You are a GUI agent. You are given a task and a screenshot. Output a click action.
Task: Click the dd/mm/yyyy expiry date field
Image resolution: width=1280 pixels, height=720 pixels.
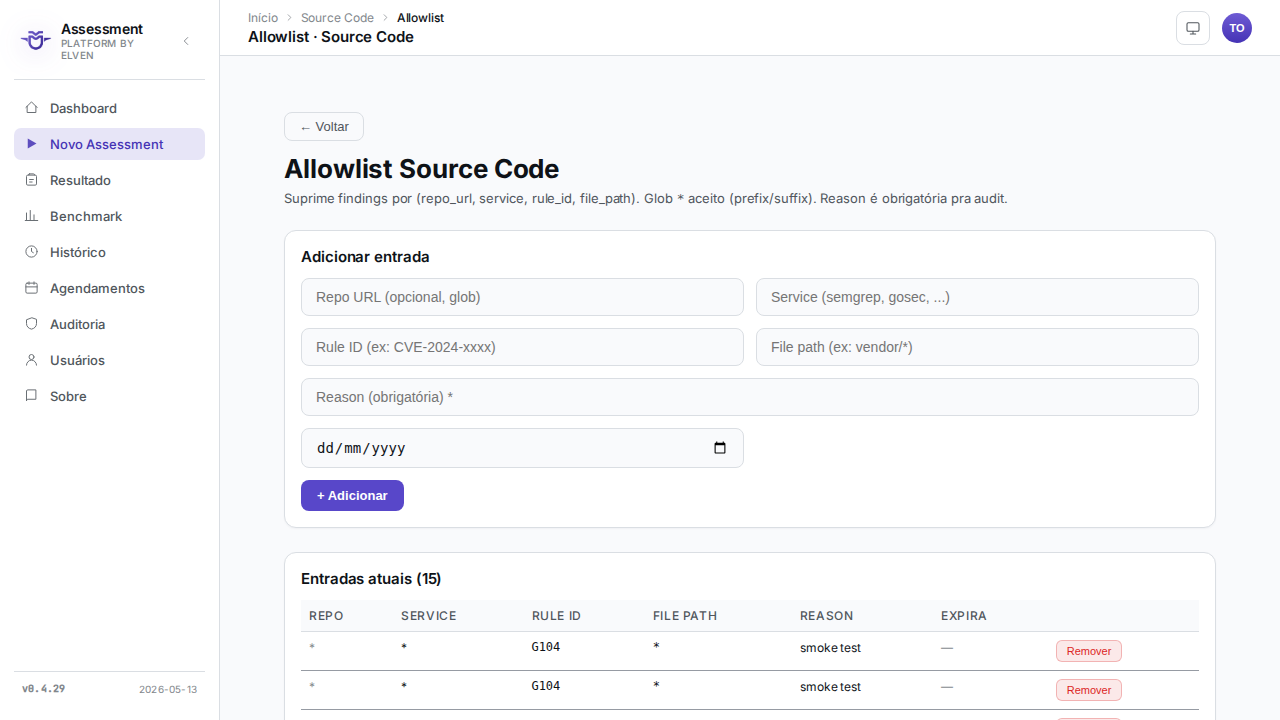tap(522, 448)
